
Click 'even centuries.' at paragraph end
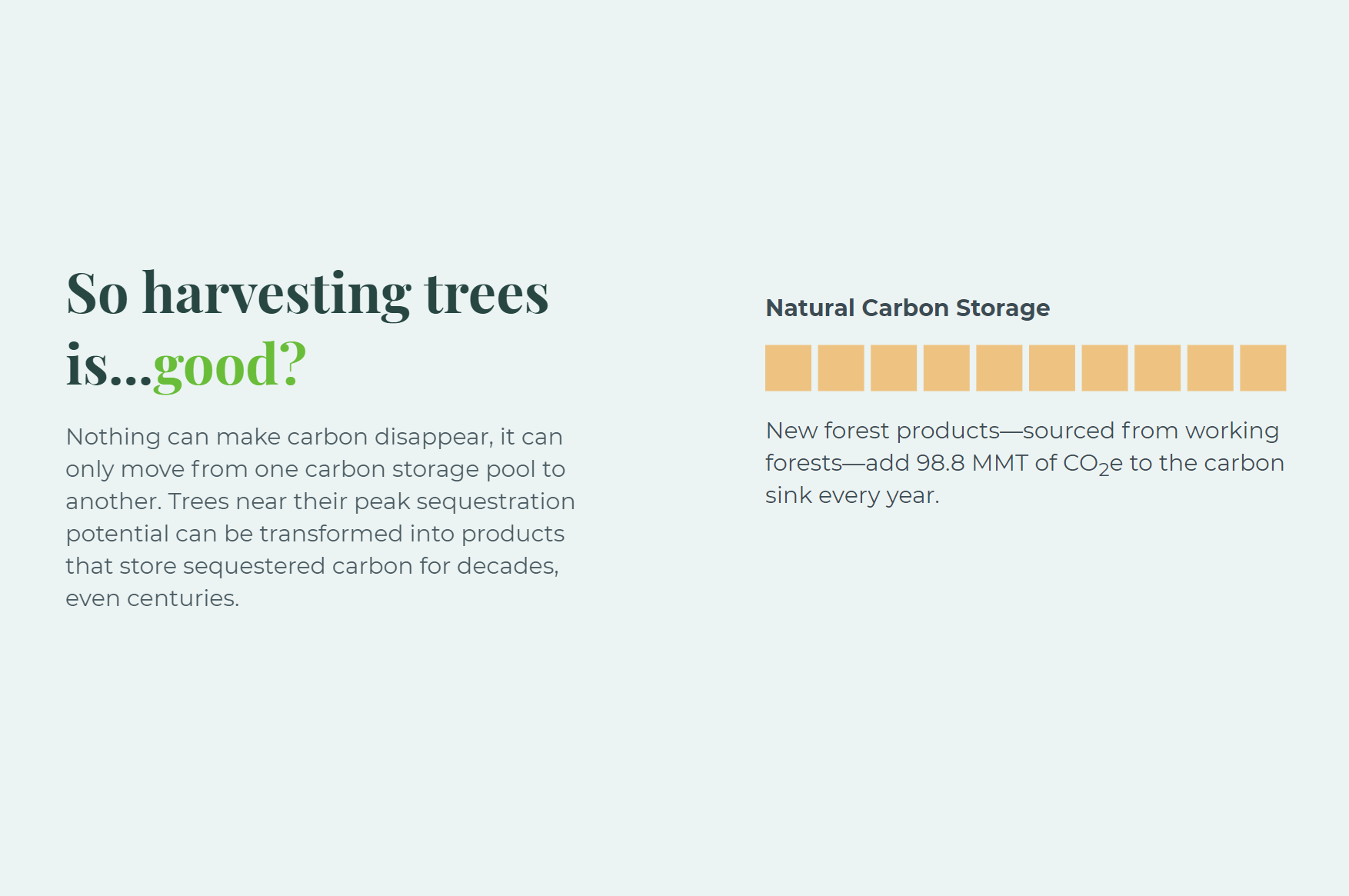(x=152, y=598)
